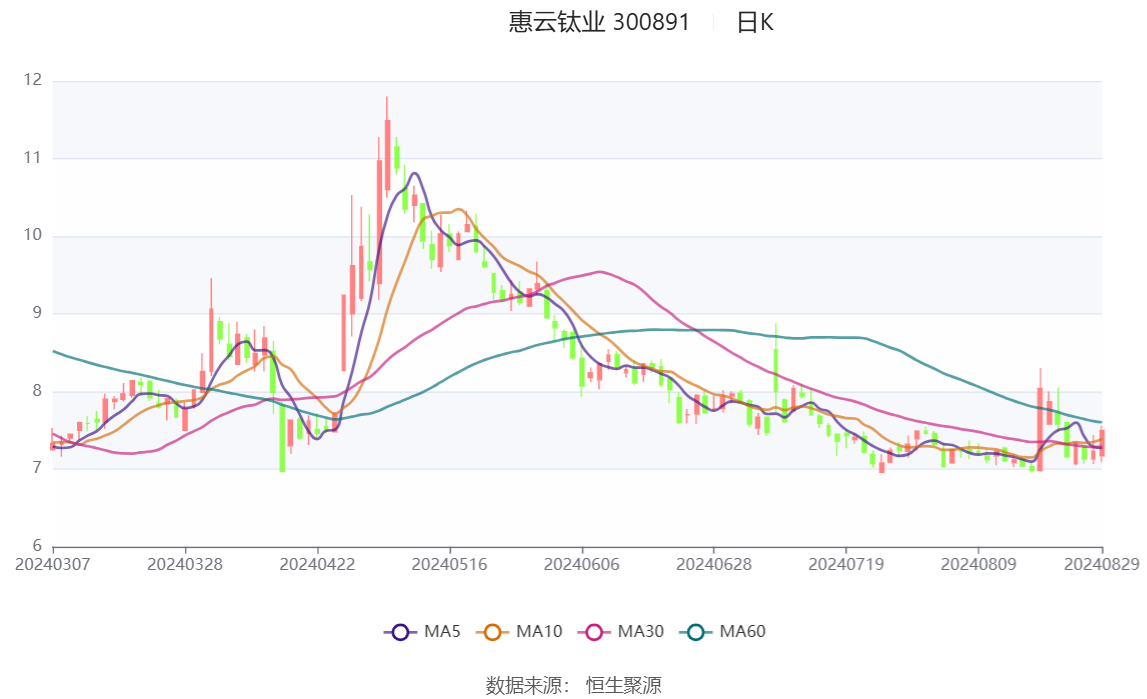1147x699 pixels.
Task: Toggle the MA60 legend entry
Action: (723, 632)
